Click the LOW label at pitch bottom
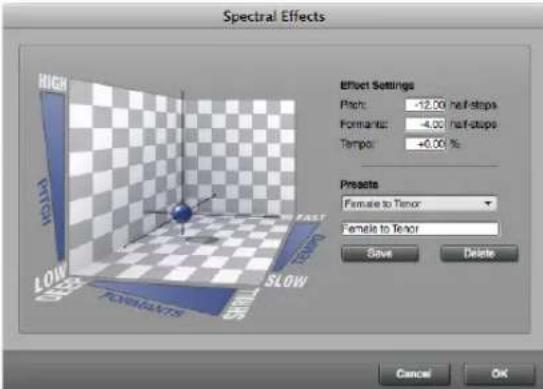Screen dimensions: 543x389 coord(51,278)
